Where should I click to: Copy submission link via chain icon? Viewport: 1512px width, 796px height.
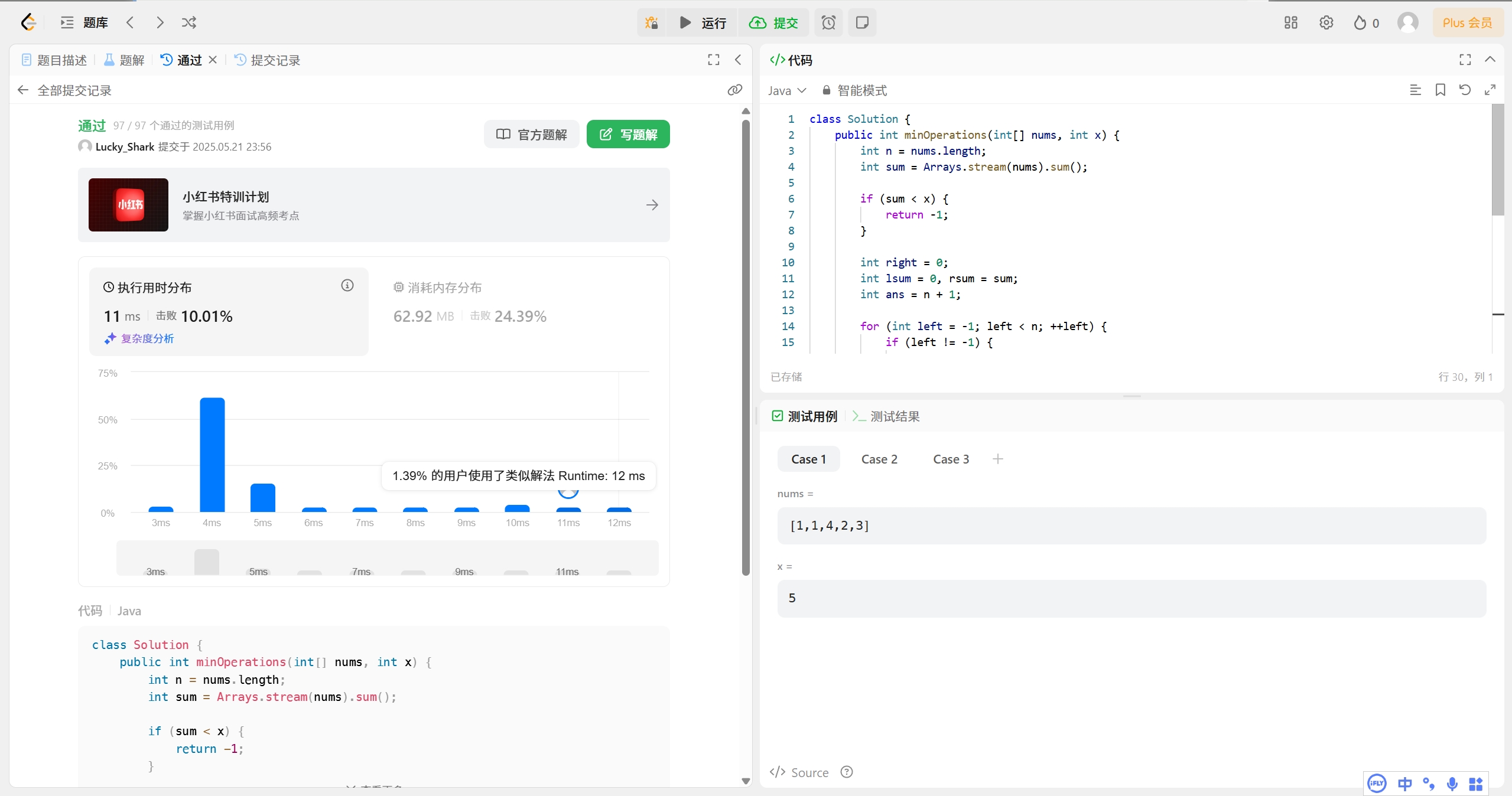point(734,90)
